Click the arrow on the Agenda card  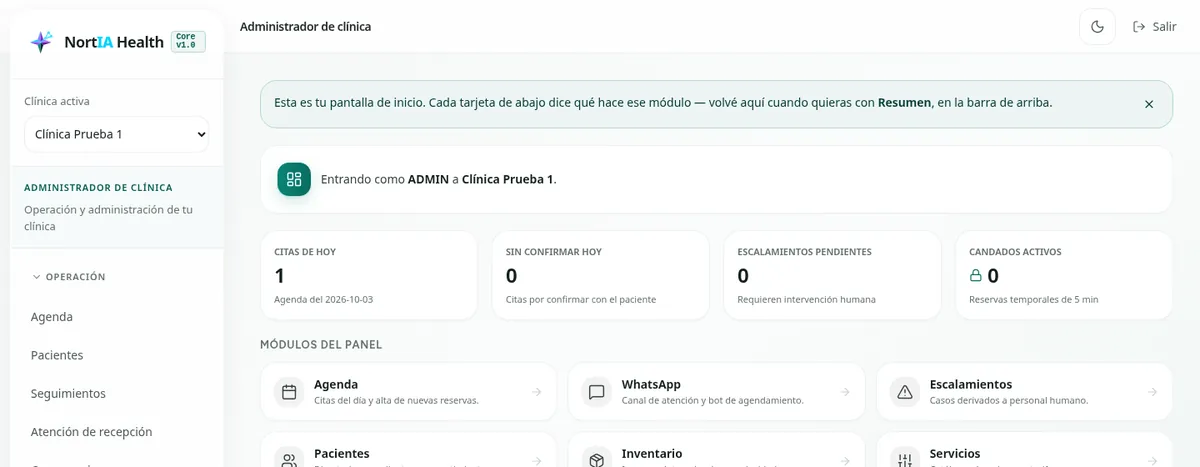pos(537,392)
